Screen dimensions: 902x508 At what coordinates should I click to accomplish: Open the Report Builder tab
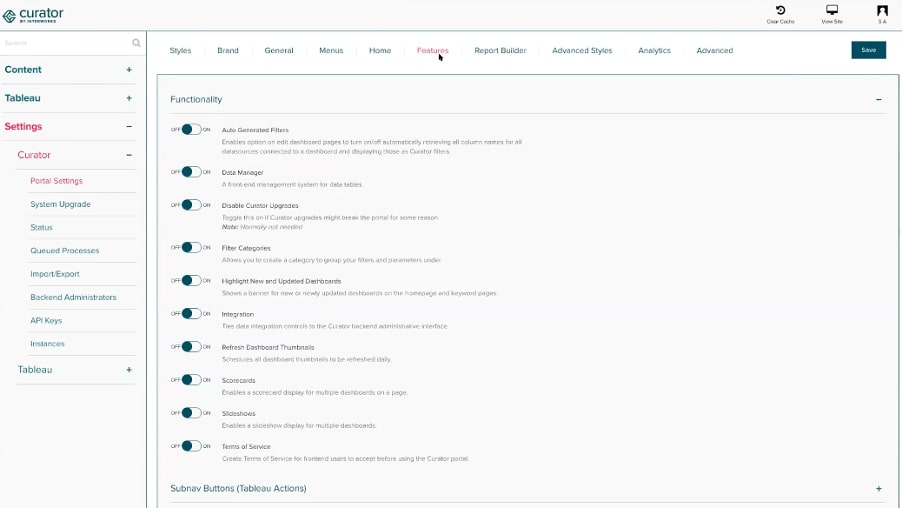500,51
